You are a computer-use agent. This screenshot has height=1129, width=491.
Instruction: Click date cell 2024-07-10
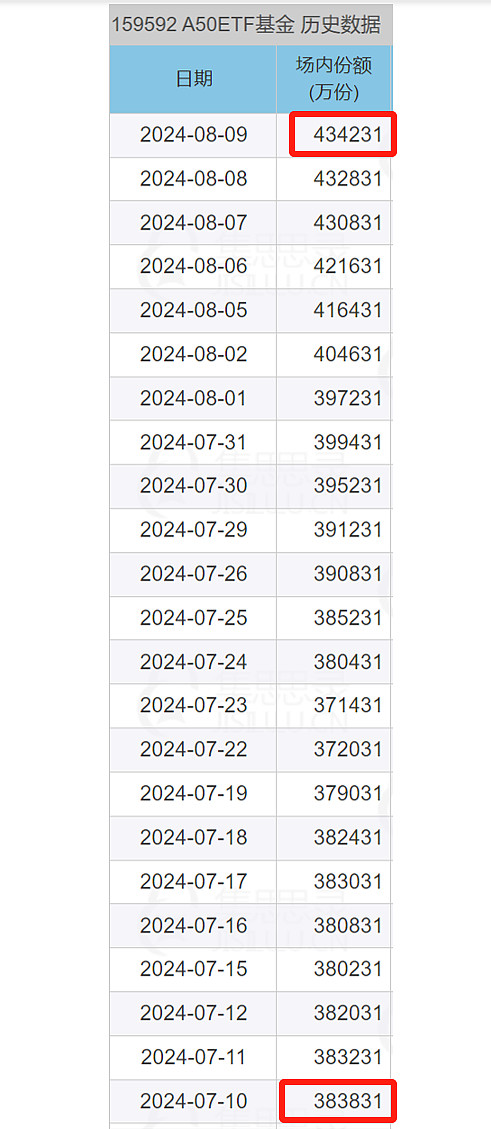click(193, 1101)
